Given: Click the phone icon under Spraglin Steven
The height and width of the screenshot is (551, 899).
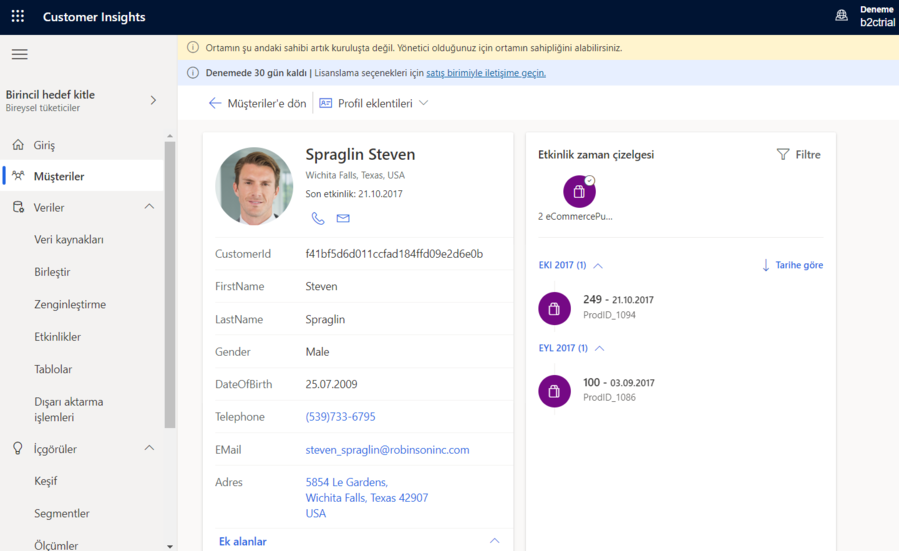Looking at the screenshot, I should click(x=318, y=218).
